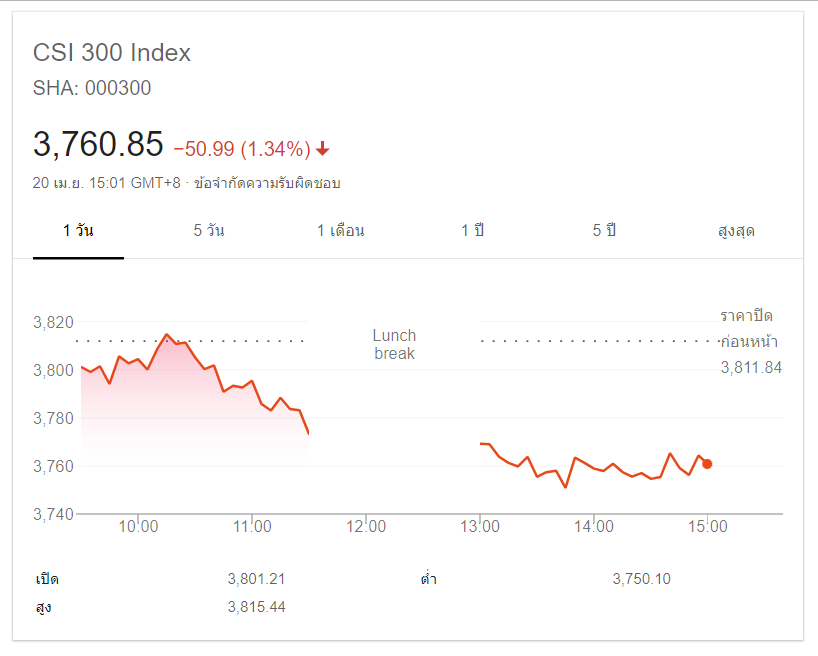Switch to the 5 ปี tab

click(604, 231)
